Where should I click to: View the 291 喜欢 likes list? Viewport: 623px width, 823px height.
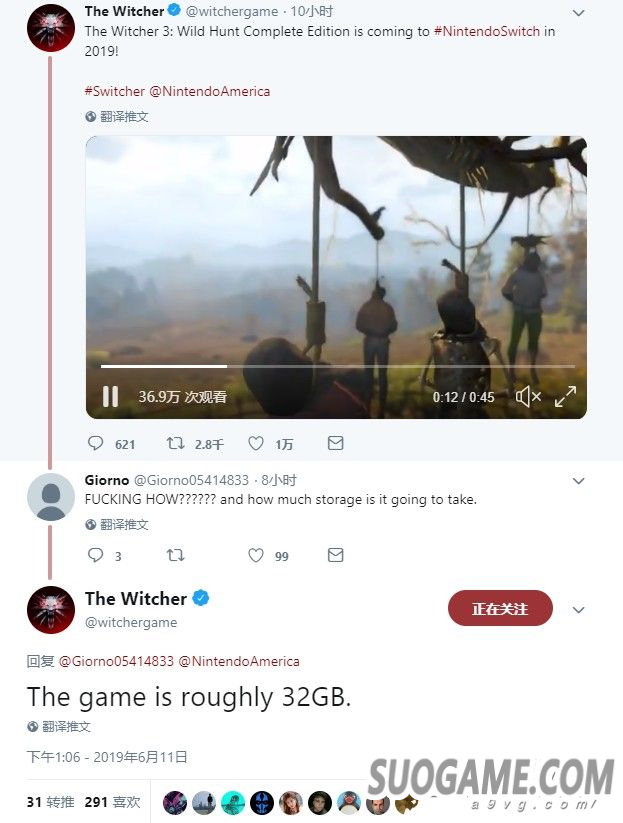[112, 802]
